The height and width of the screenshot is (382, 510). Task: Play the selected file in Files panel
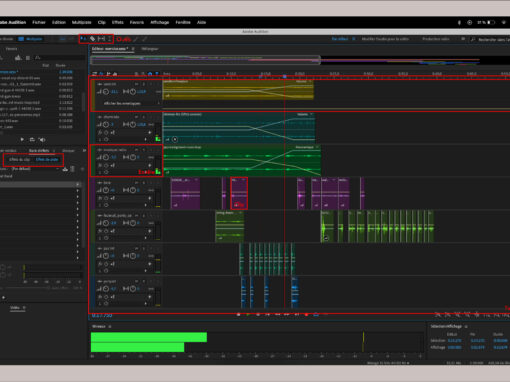click(22, 139)
